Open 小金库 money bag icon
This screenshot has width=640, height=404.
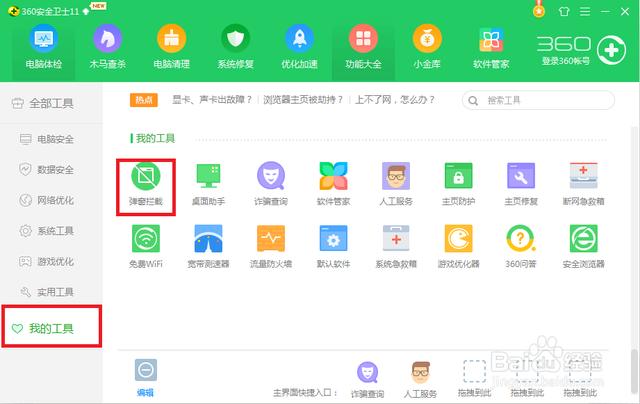pos(427,39)
